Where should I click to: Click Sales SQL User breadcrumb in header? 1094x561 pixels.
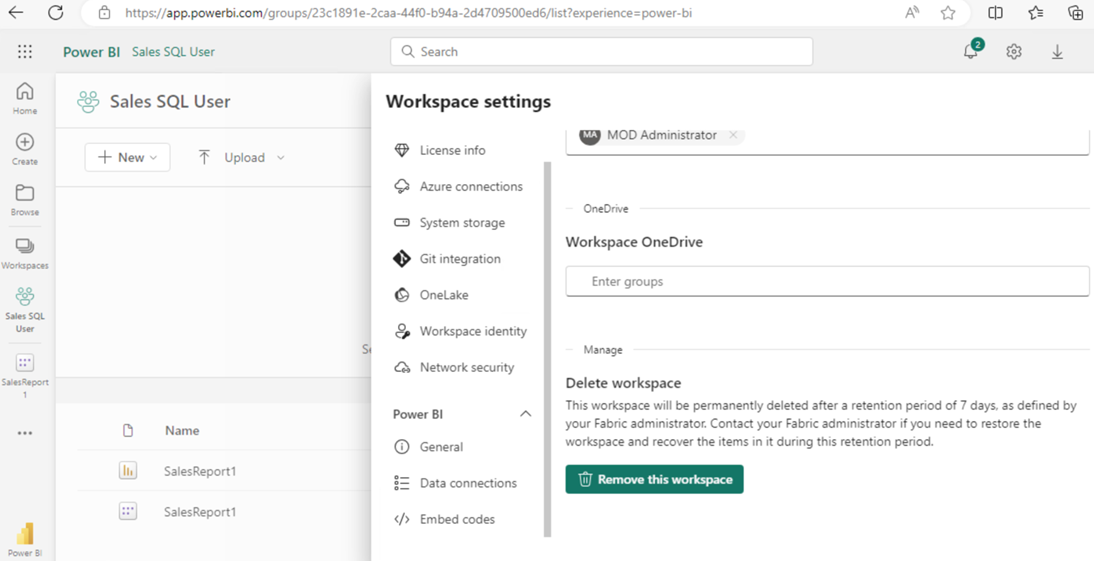[x=173, y=52]
